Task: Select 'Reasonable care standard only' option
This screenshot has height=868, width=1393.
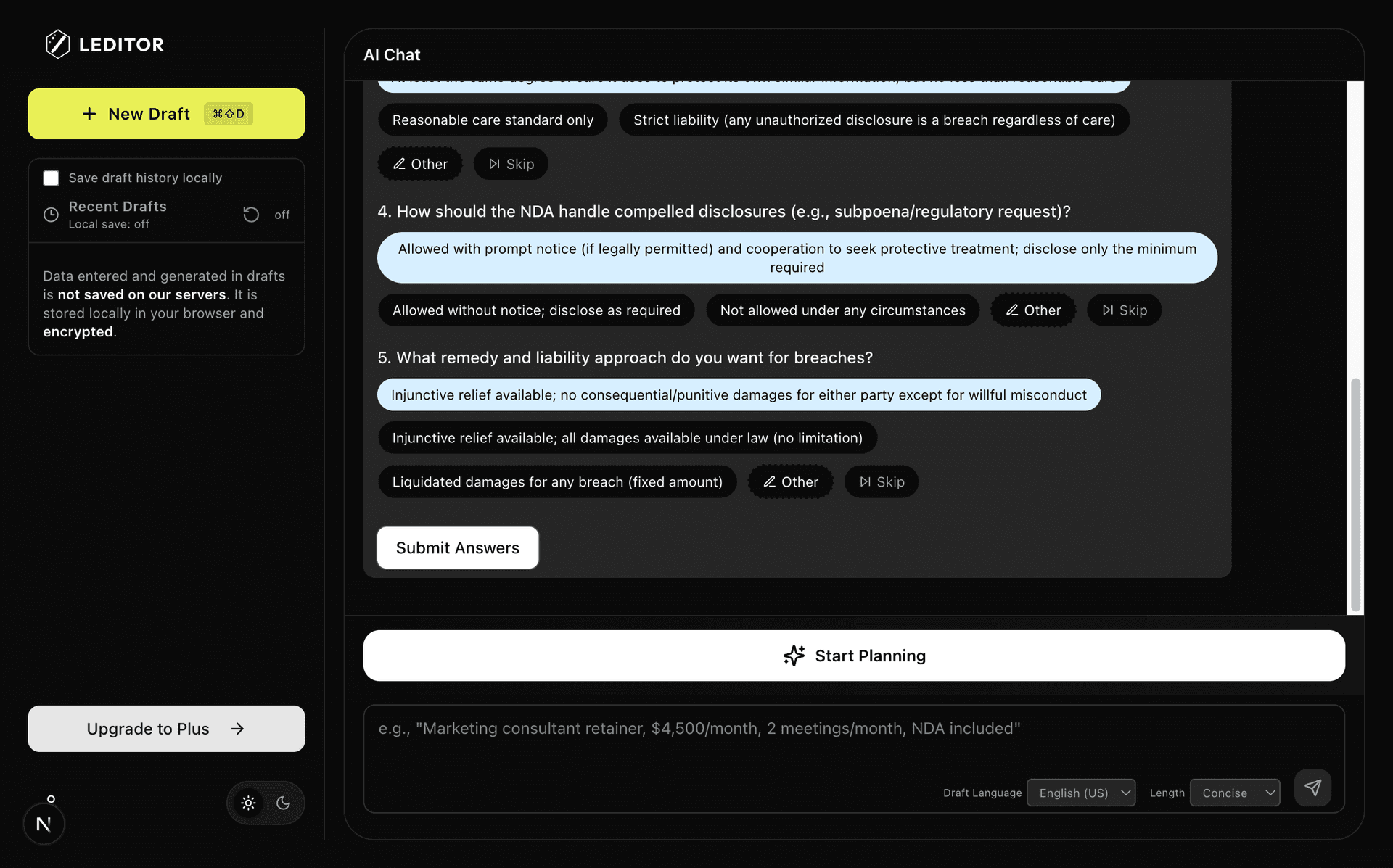Action: pos(493,120)
